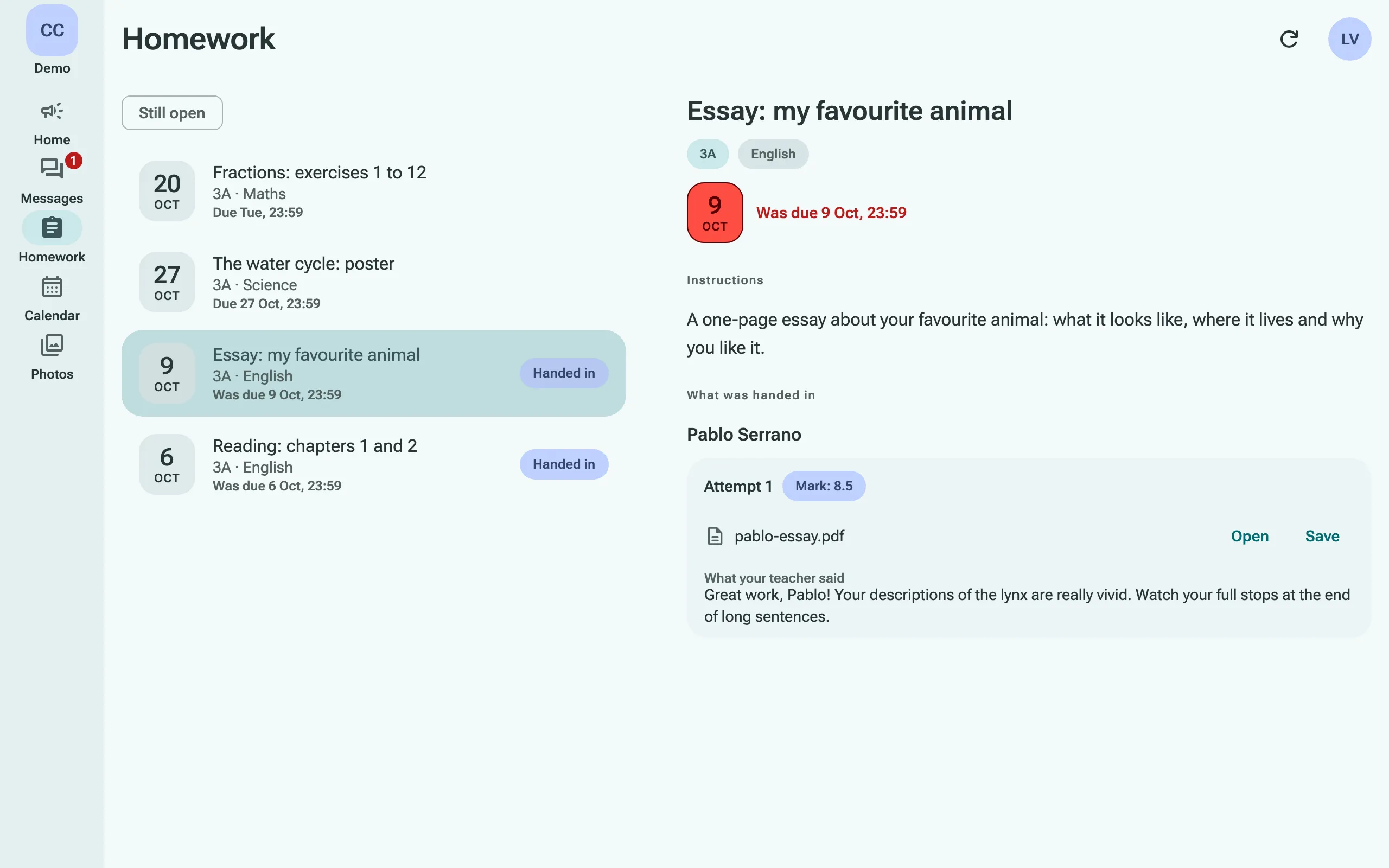Viewport: 1389px width, 868px height.
Task: Click the refresh icon
Action: 1289,39
